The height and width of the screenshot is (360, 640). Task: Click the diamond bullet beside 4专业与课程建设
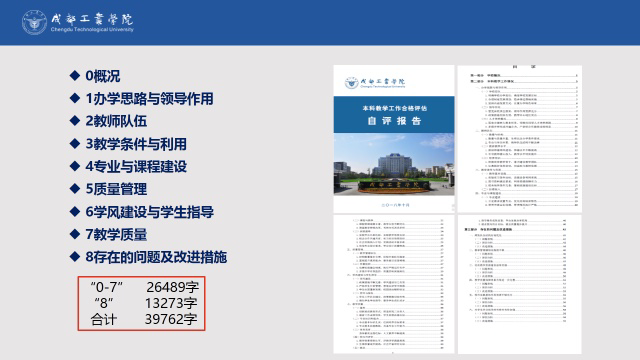pos(75,166)
